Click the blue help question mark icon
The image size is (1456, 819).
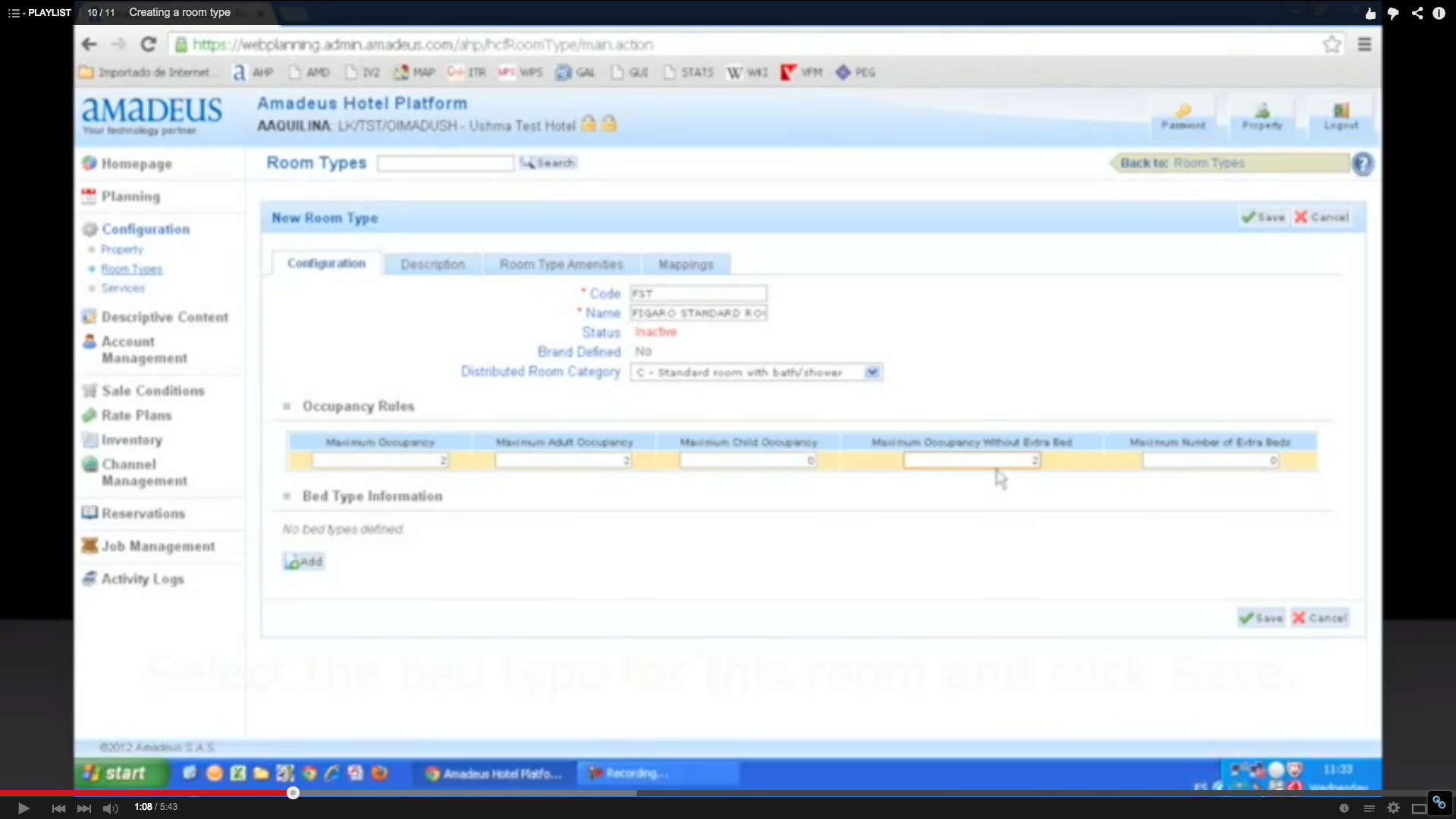pyautogui.click(x=1363, y=164)
